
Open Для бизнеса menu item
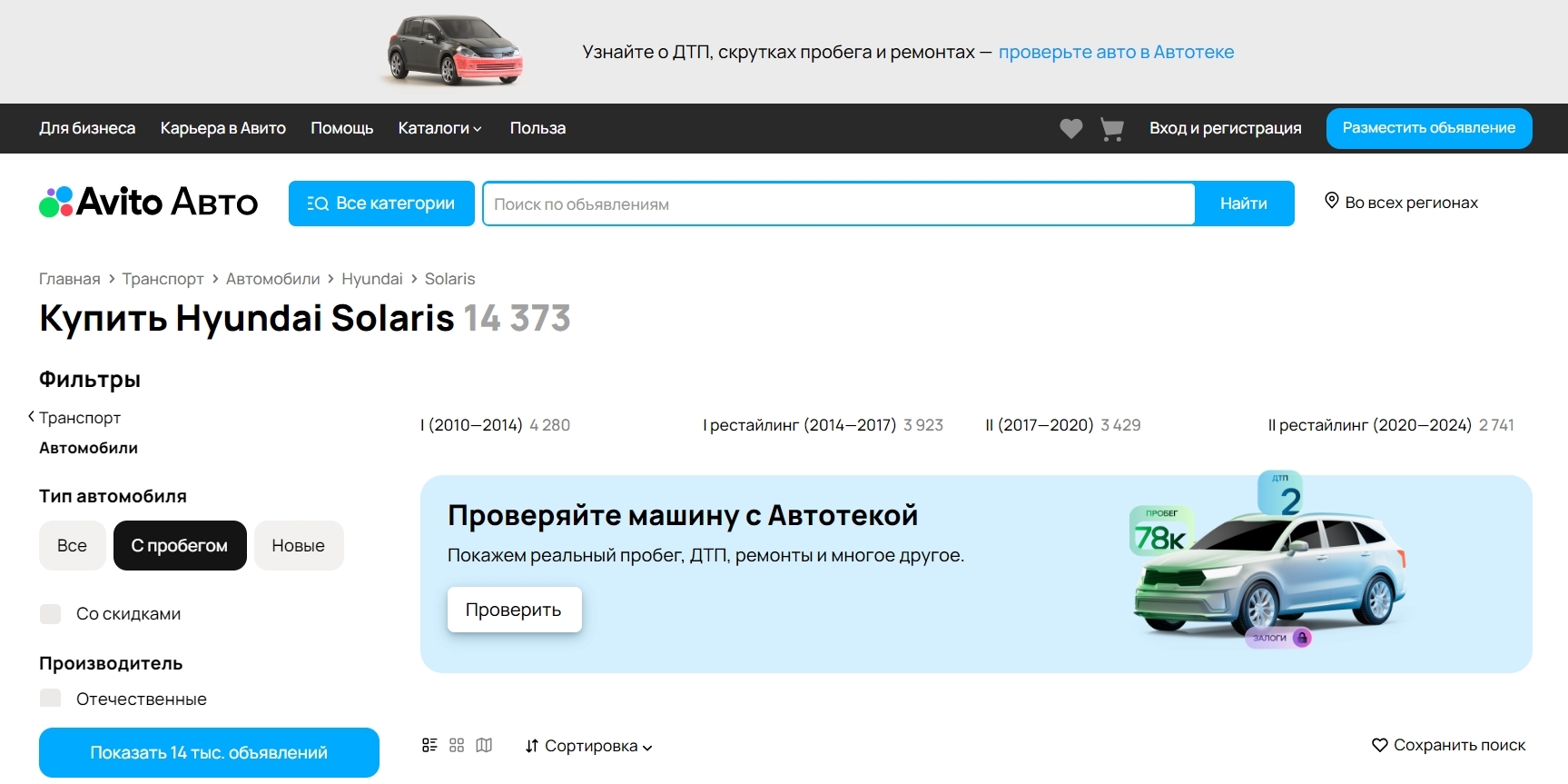point(87,128)
